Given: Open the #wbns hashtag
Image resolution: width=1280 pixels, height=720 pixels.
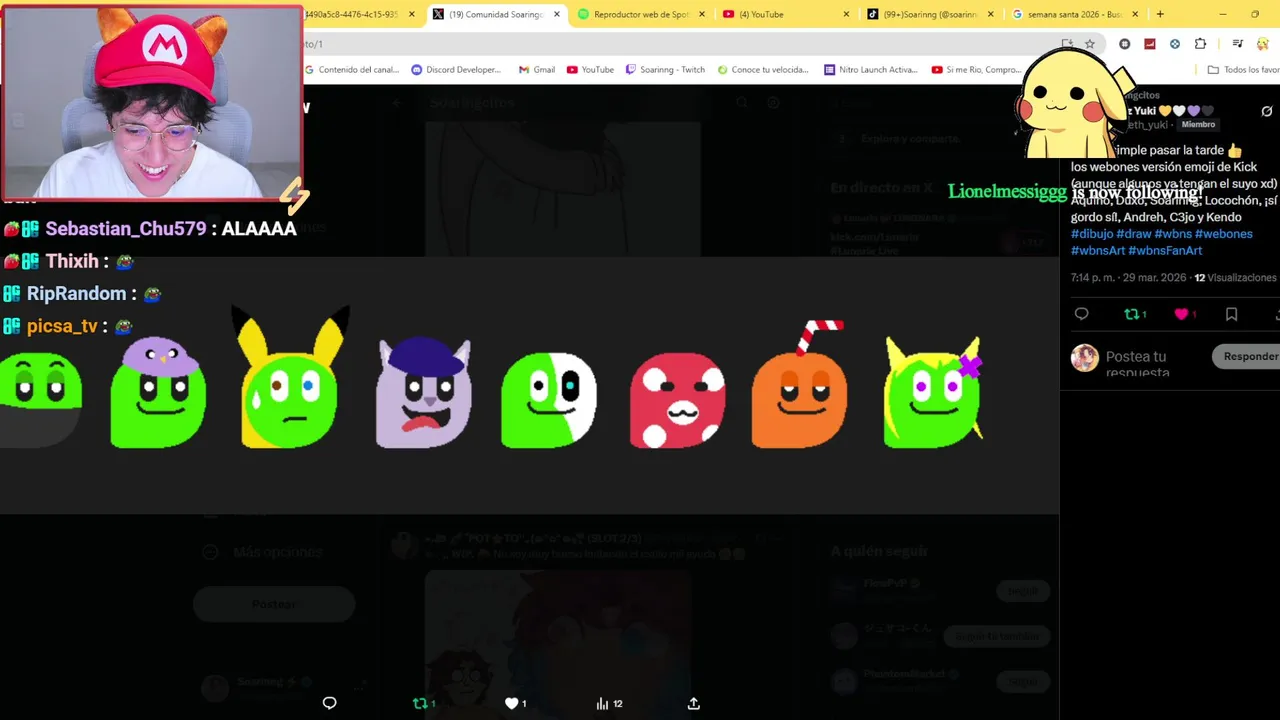Looking at the screenshot, I should click(1173, 234).
